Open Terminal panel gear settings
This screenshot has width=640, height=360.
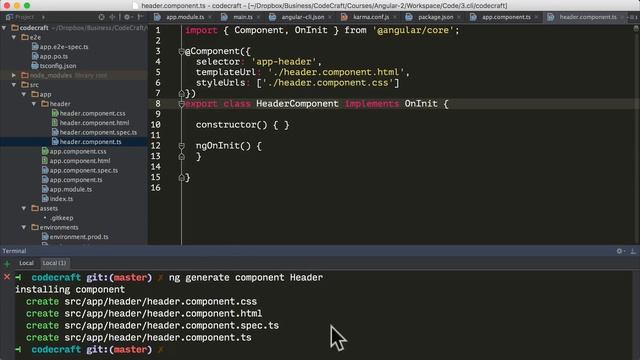[x=620, y=251]
